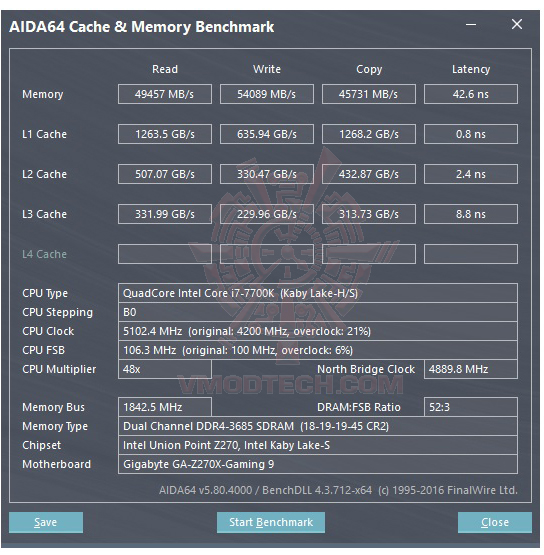Select L3 Cache Write 229.96 GB/s
The image size is (544, 555).
[267, 214]
